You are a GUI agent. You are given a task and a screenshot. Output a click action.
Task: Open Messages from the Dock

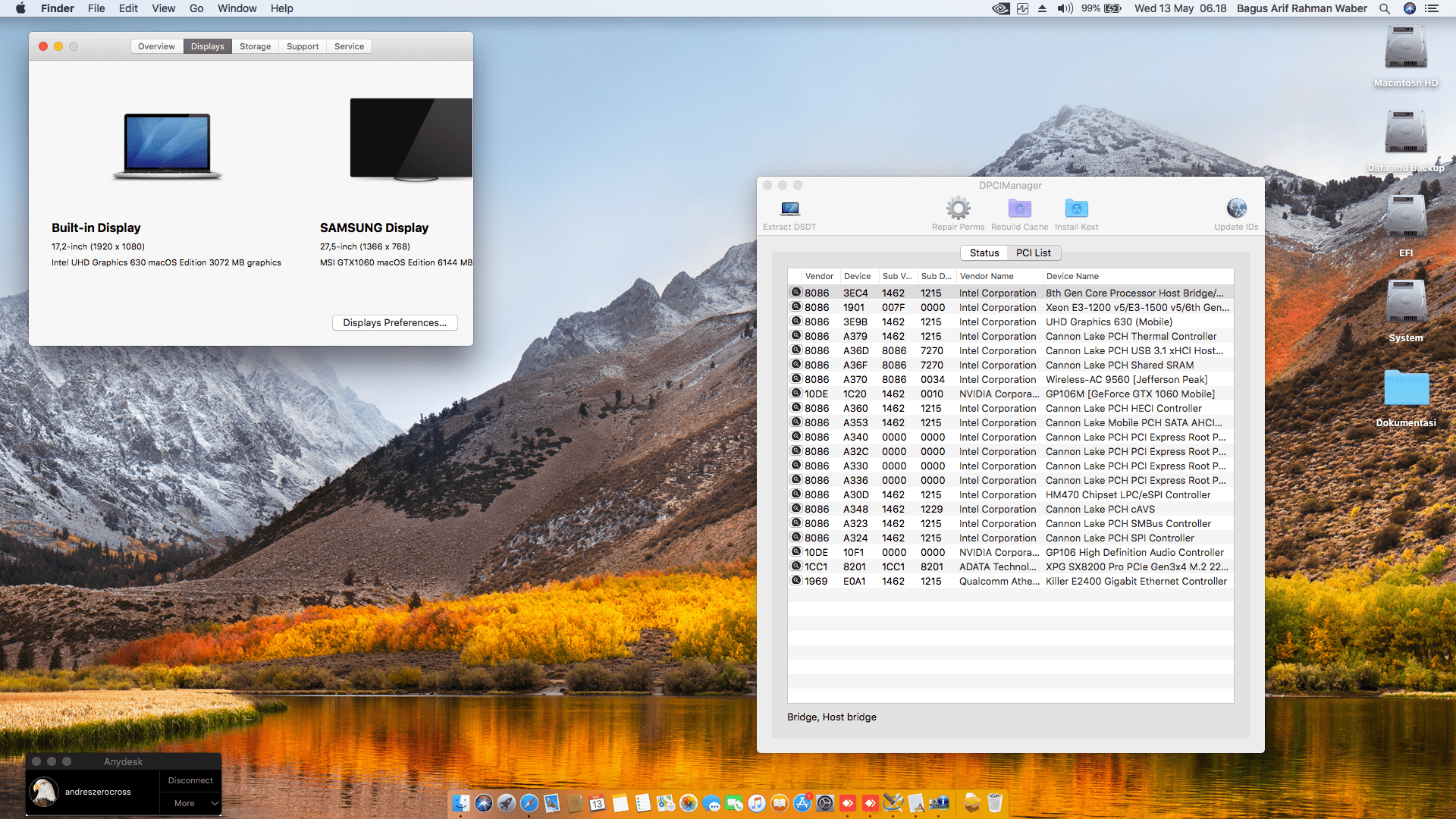711,803
